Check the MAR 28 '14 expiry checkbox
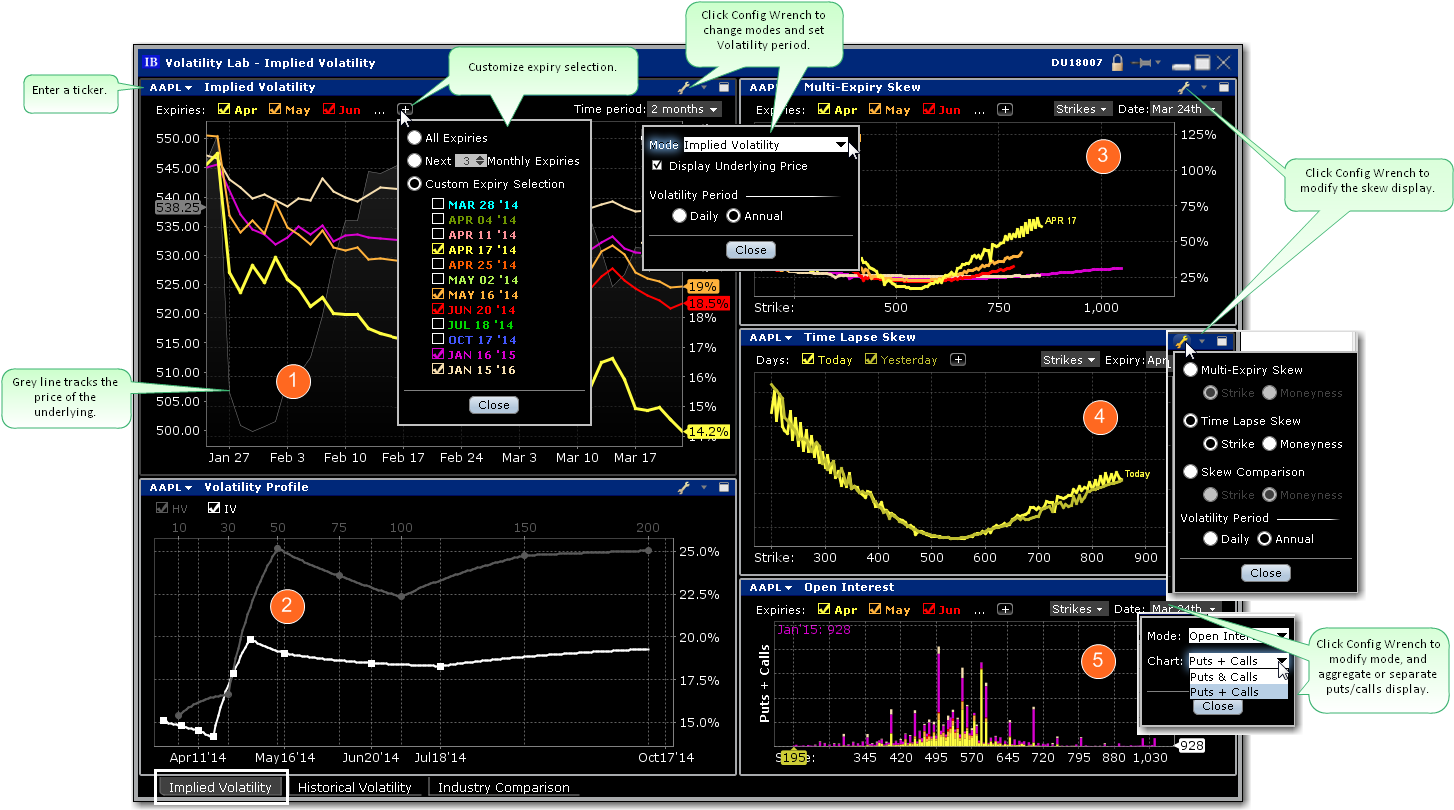1454x810 pixels. 438,204
